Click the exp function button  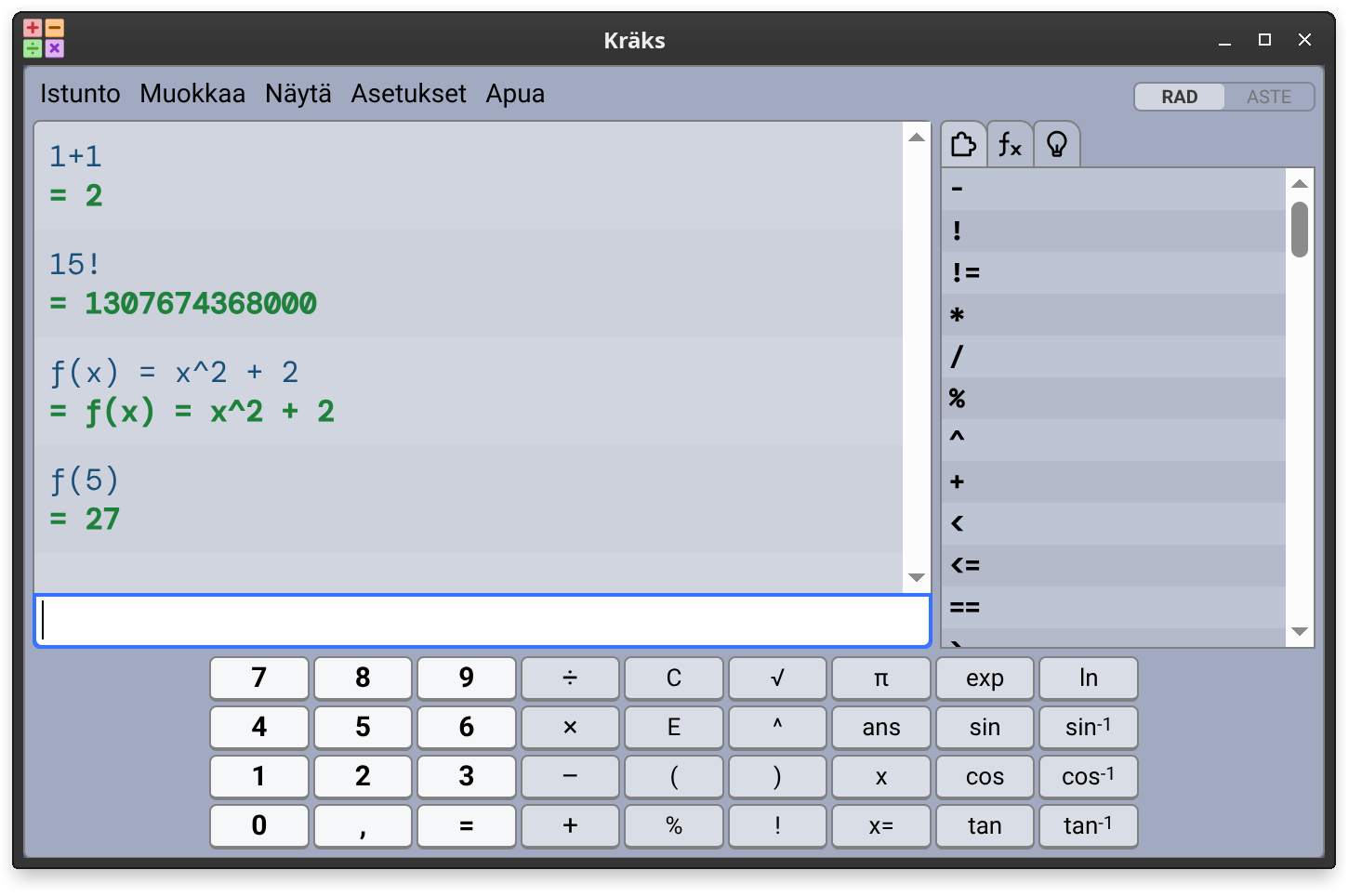(x=985, y=678)
